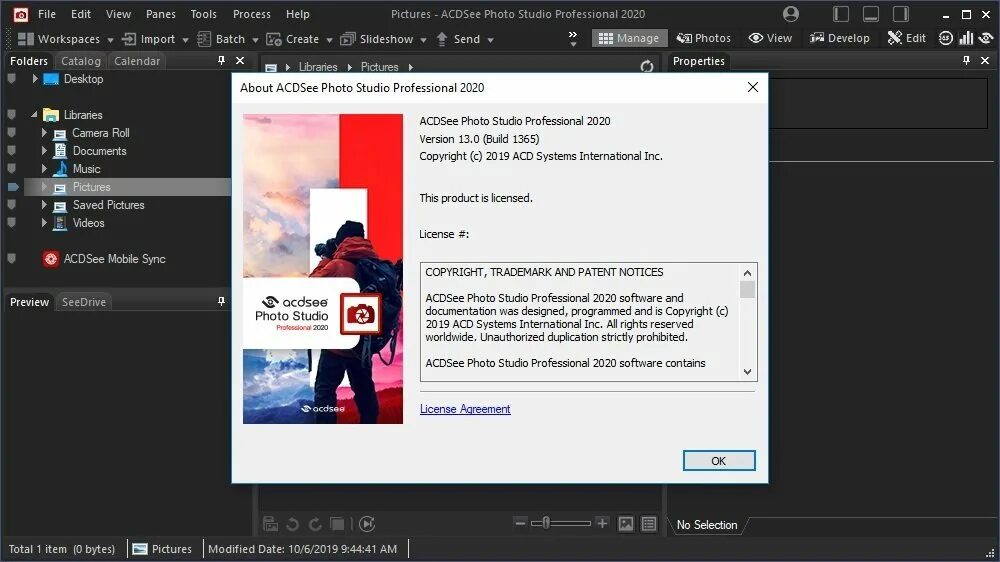Switch to View mode

tap(770, 38)
